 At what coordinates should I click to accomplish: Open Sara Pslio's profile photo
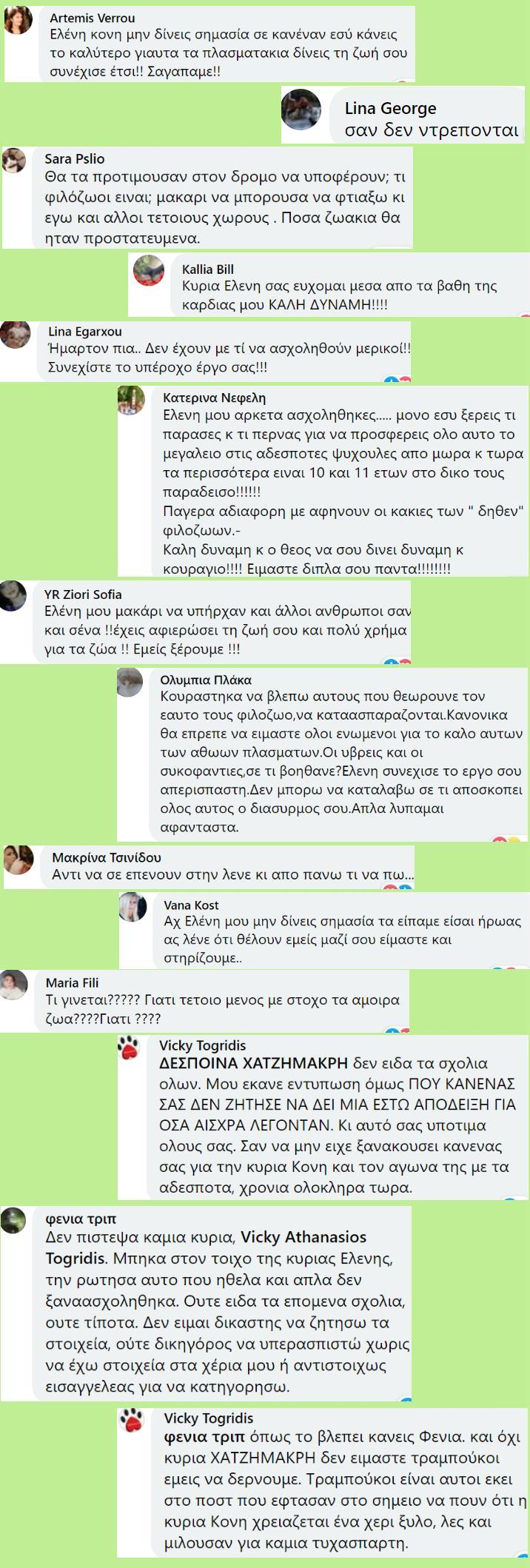click(x=14, y=160)
